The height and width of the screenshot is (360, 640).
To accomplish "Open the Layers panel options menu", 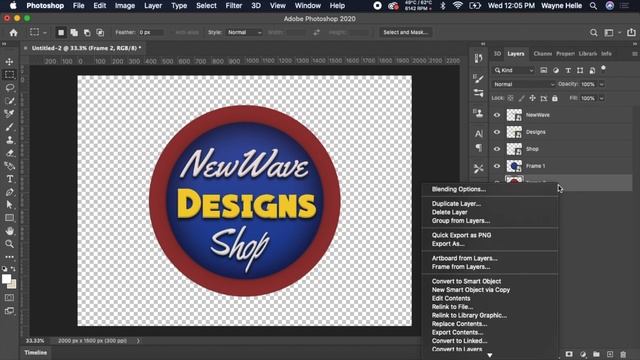I will point(635,54).
